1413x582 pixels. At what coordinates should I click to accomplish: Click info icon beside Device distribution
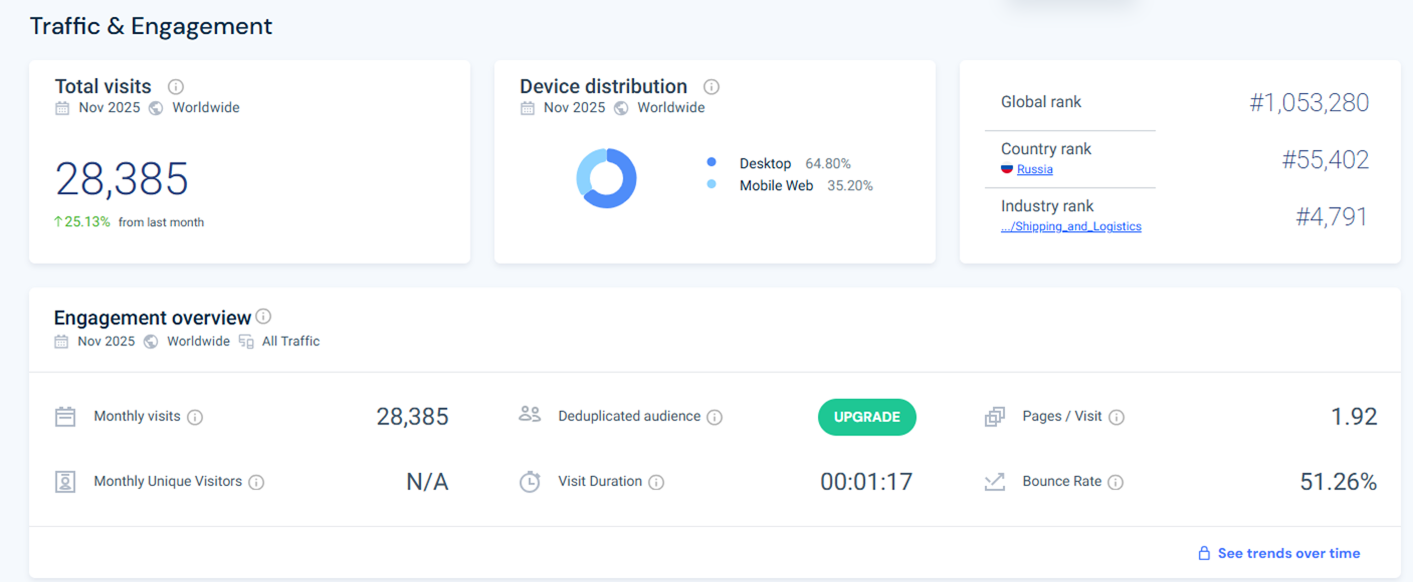tap(711, 87)
